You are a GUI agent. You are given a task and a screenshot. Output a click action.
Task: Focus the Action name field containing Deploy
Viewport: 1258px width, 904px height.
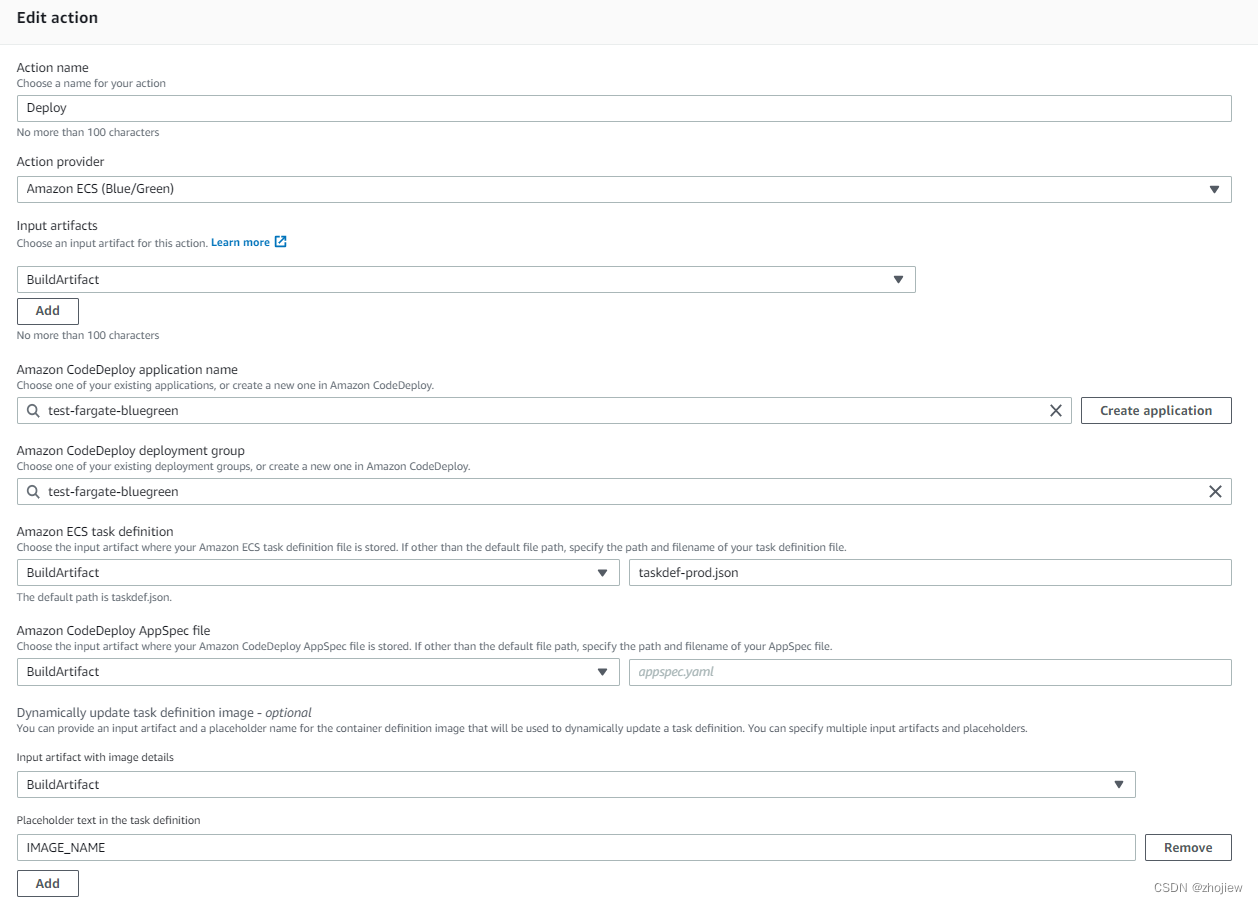point(624,108)
